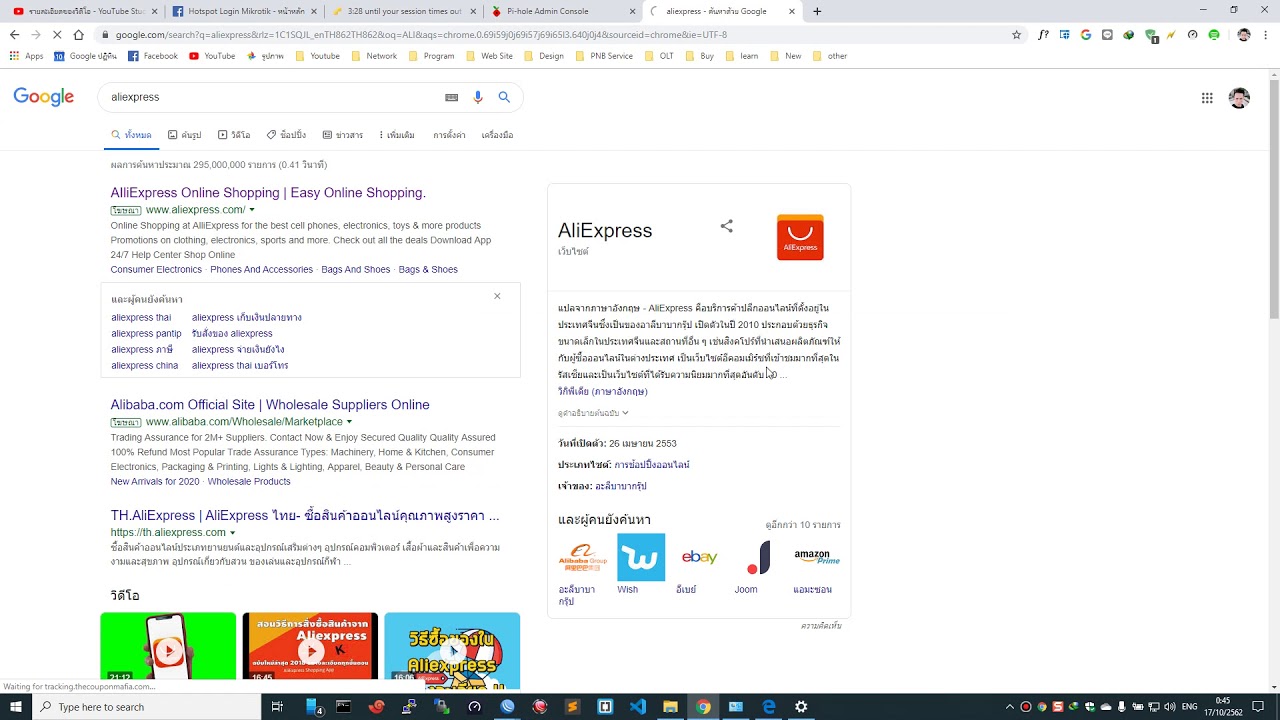Screen dimensions: 1280x720
Task: Select the Videos search tab
Action: (234, 135)
